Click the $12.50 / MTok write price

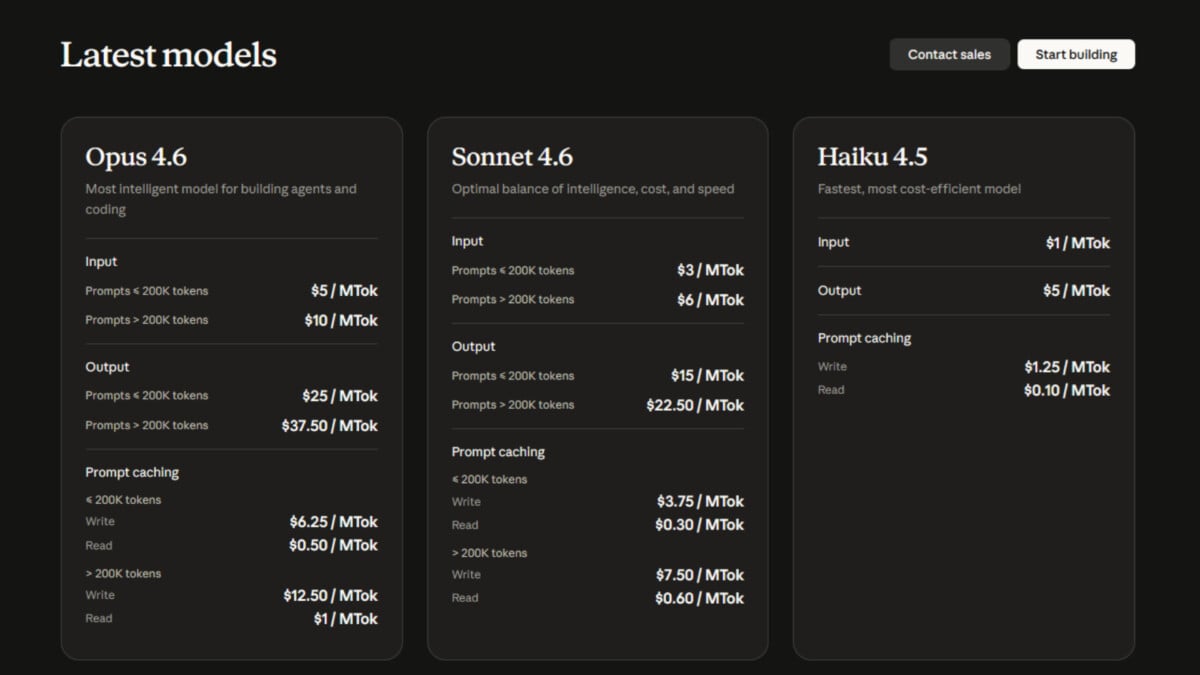[331, 595]
